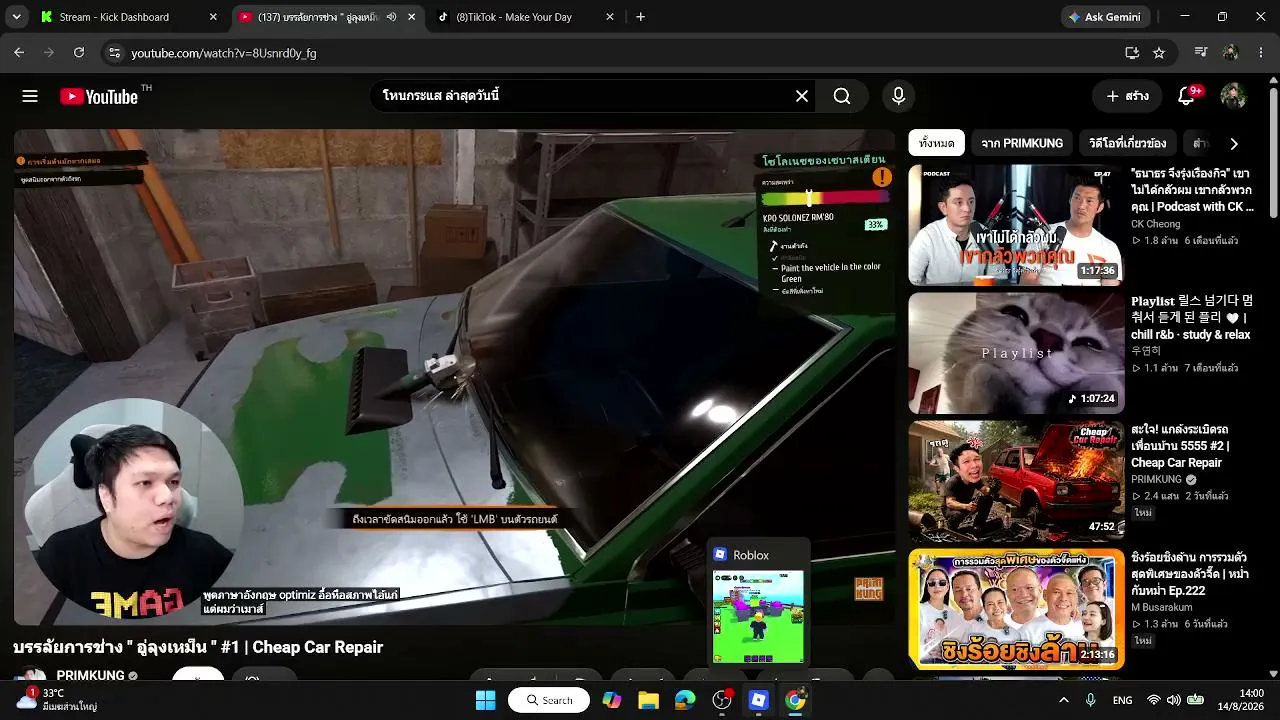Click the video title บรรลัยการช่าง Cheap Car Repair
This screenshot has width=1280, height=720.
click(x=198, y=647)
